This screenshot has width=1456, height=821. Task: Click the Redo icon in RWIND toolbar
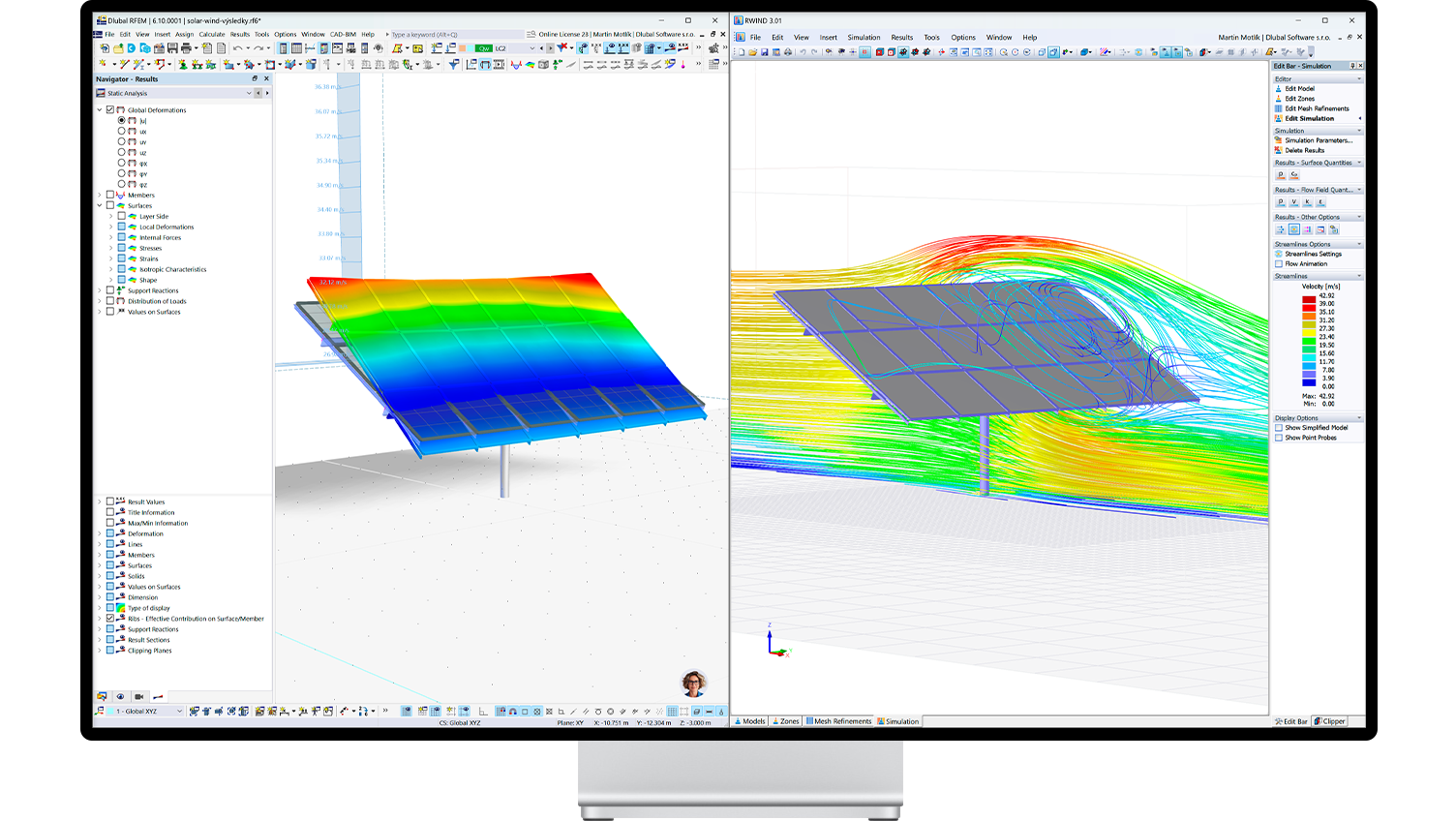click(x=814, y=52)
